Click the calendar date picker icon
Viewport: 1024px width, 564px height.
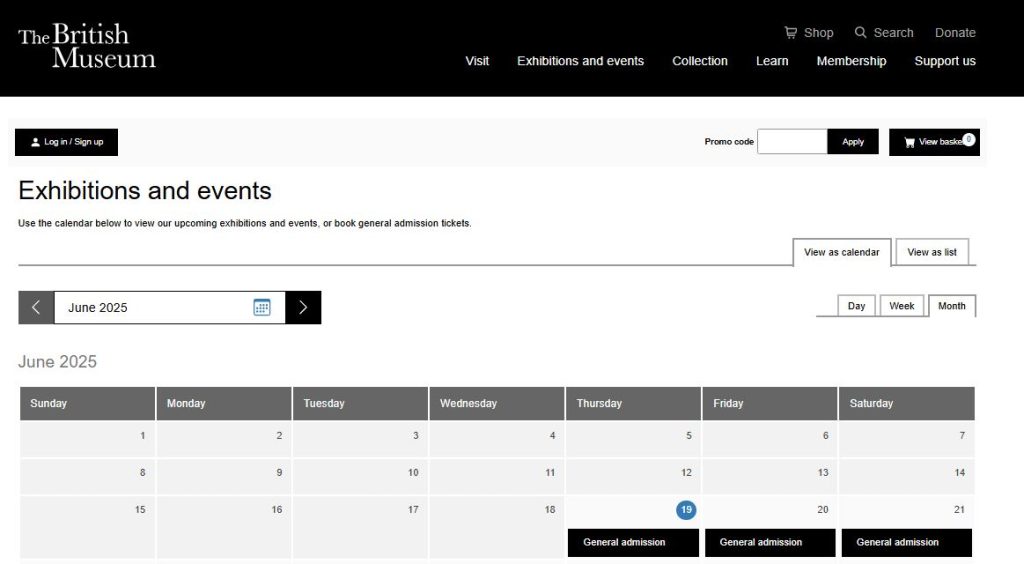coord(262,308)
